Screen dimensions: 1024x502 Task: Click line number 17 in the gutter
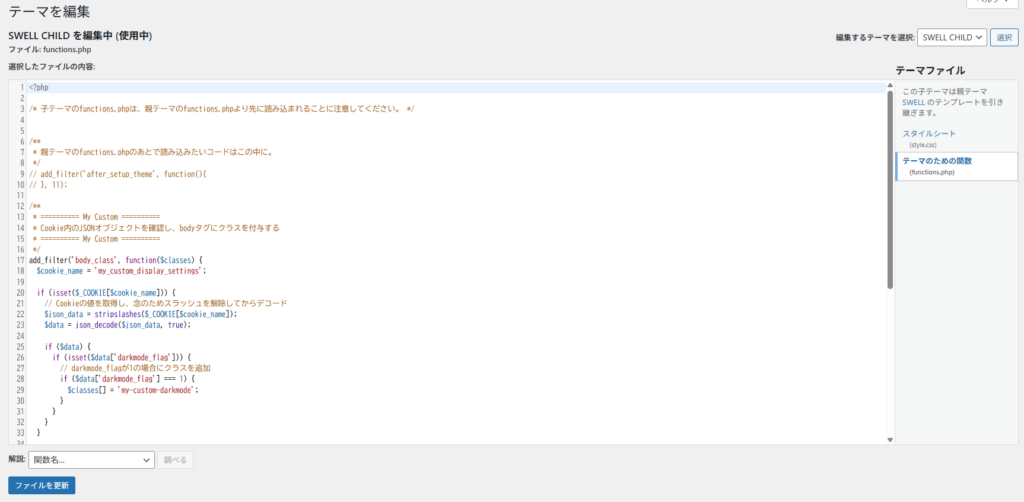click(x=20, y=260)
